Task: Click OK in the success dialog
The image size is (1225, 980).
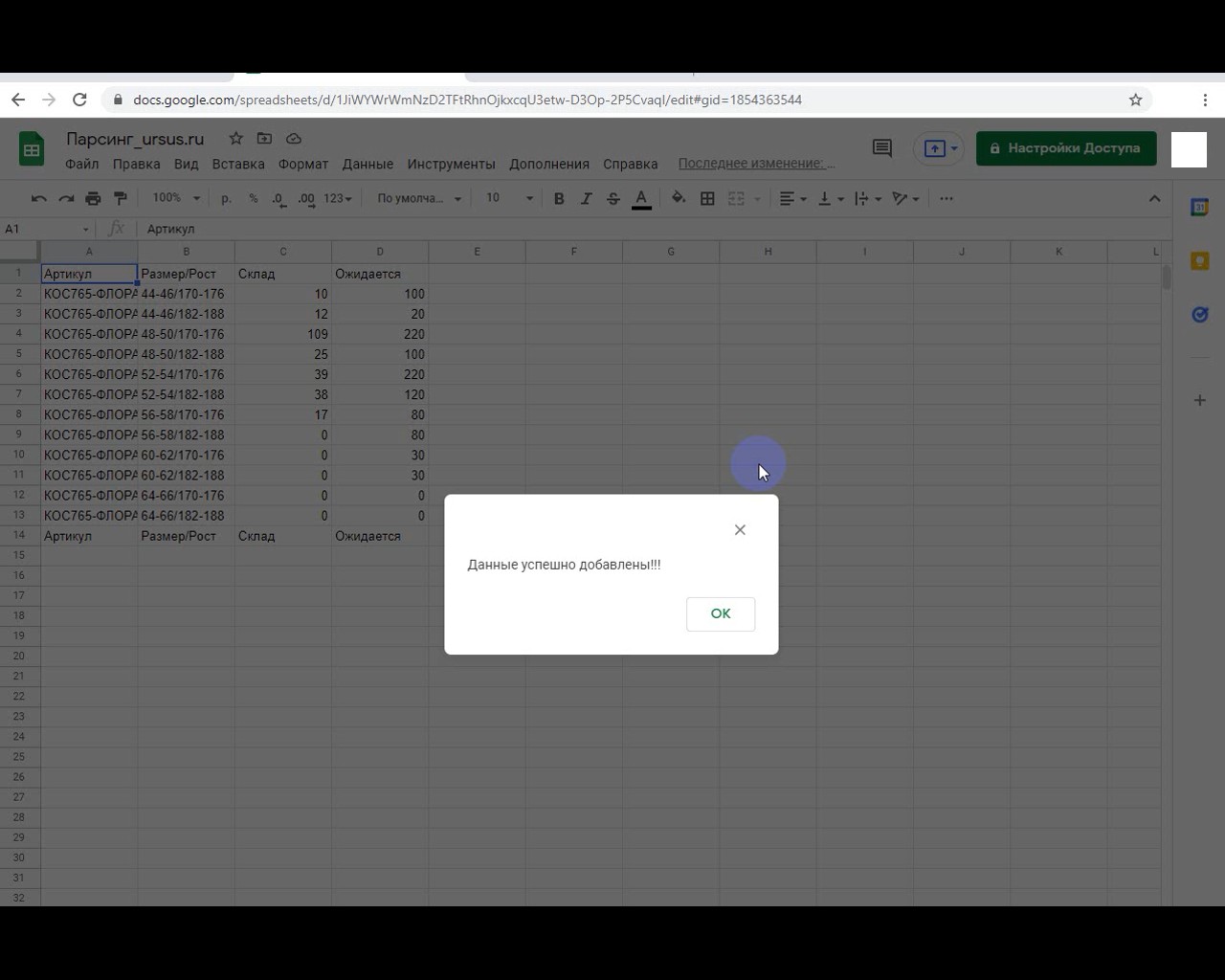Action: coord(721,613)
